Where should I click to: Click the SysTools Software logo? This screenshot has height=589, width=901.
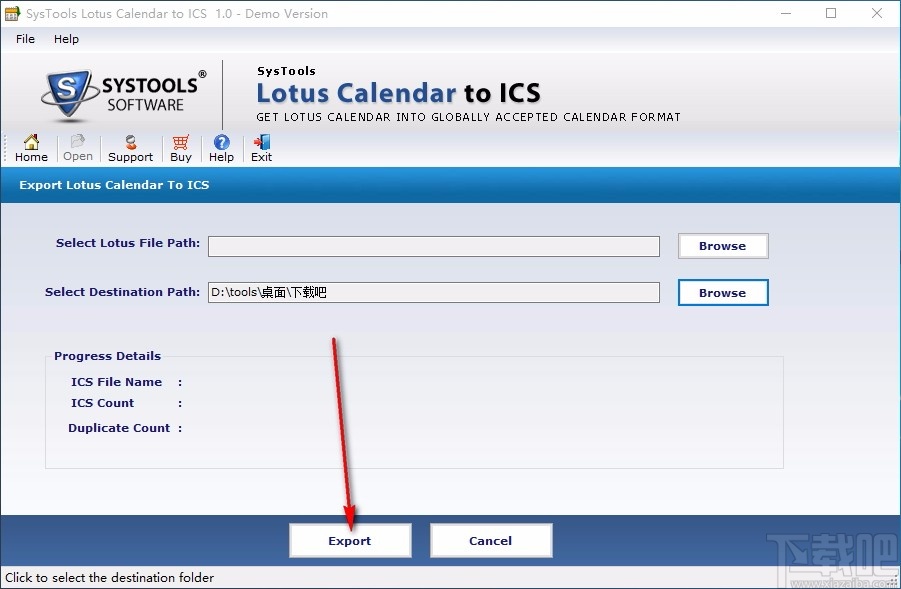pyautogui.click(x=120, y=93)
